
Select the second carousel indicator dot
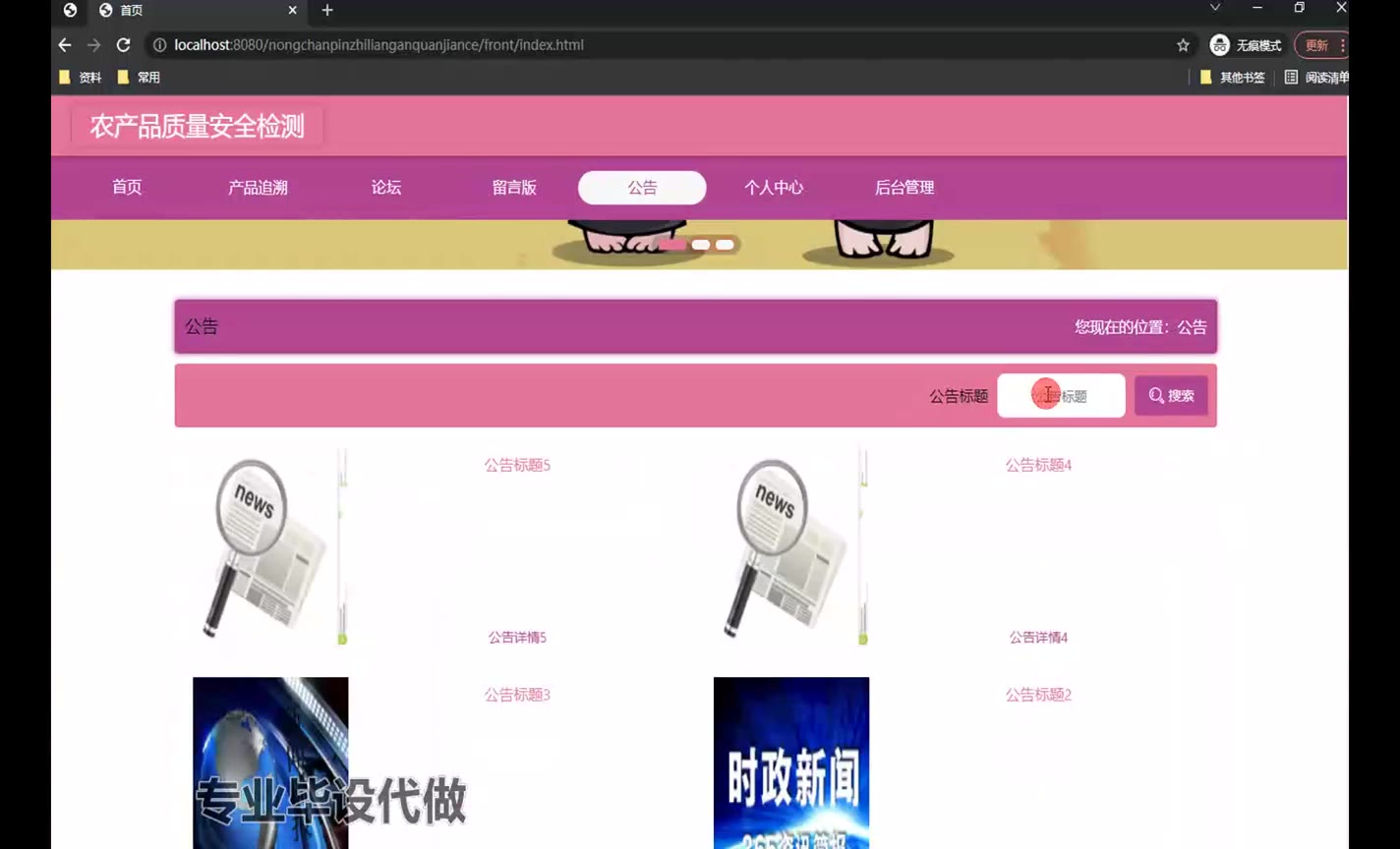pos(701,245)
